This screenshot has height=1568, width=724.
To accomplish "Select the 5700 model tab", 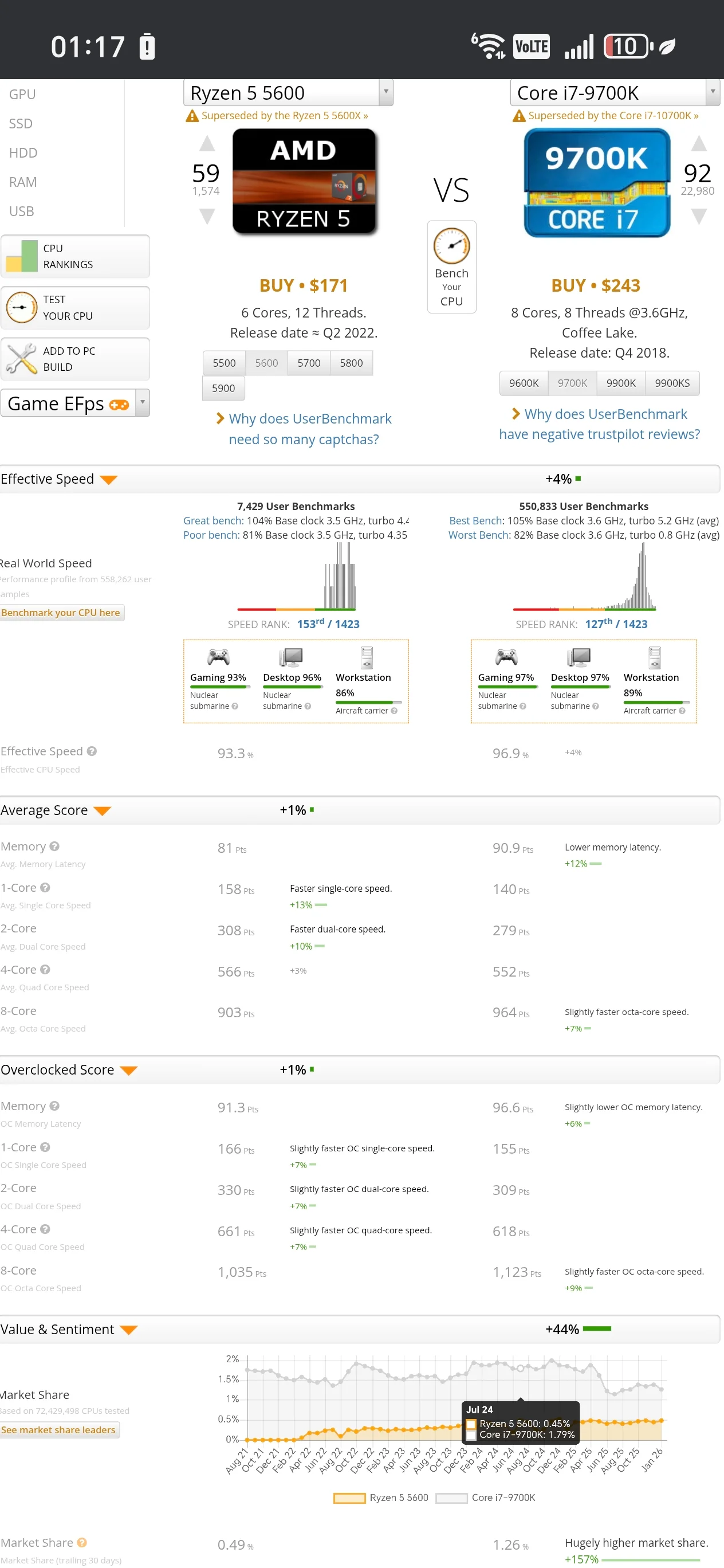I will pos(309,363).
